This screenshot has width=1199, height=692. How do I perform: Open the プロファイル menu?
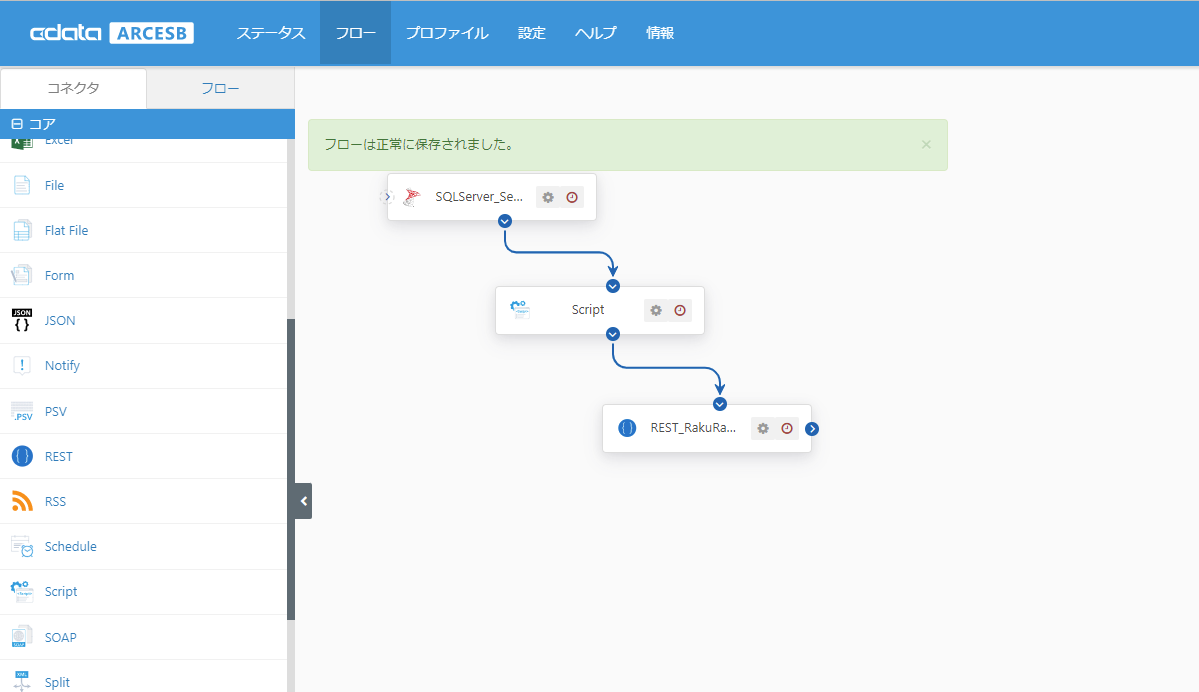pos(447,33)
